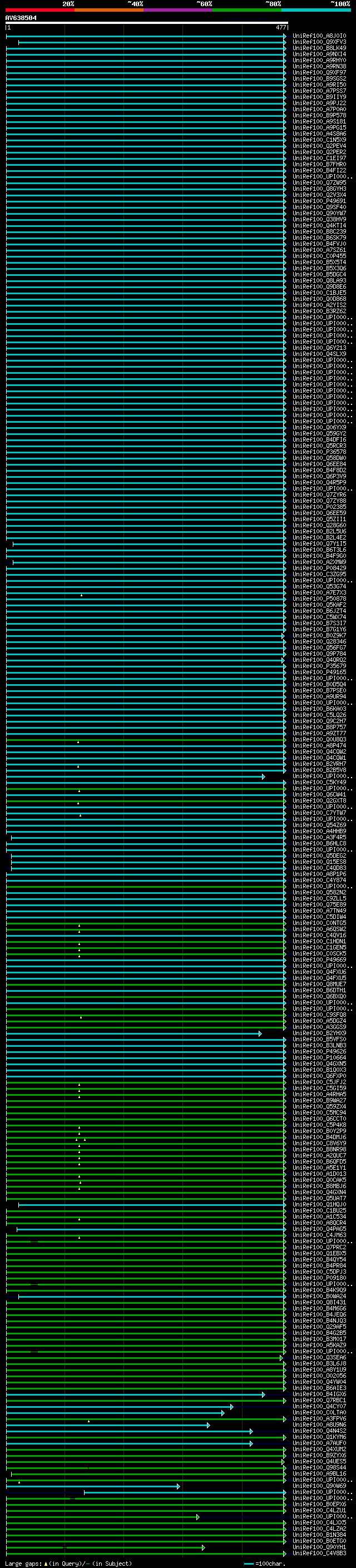
Task: Select the UniRef100_P02385 hit label
Action: [319, 507]
